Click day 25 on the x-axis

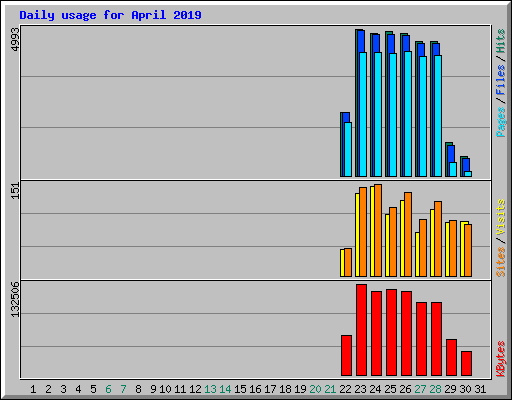click(x=390, y=389)
